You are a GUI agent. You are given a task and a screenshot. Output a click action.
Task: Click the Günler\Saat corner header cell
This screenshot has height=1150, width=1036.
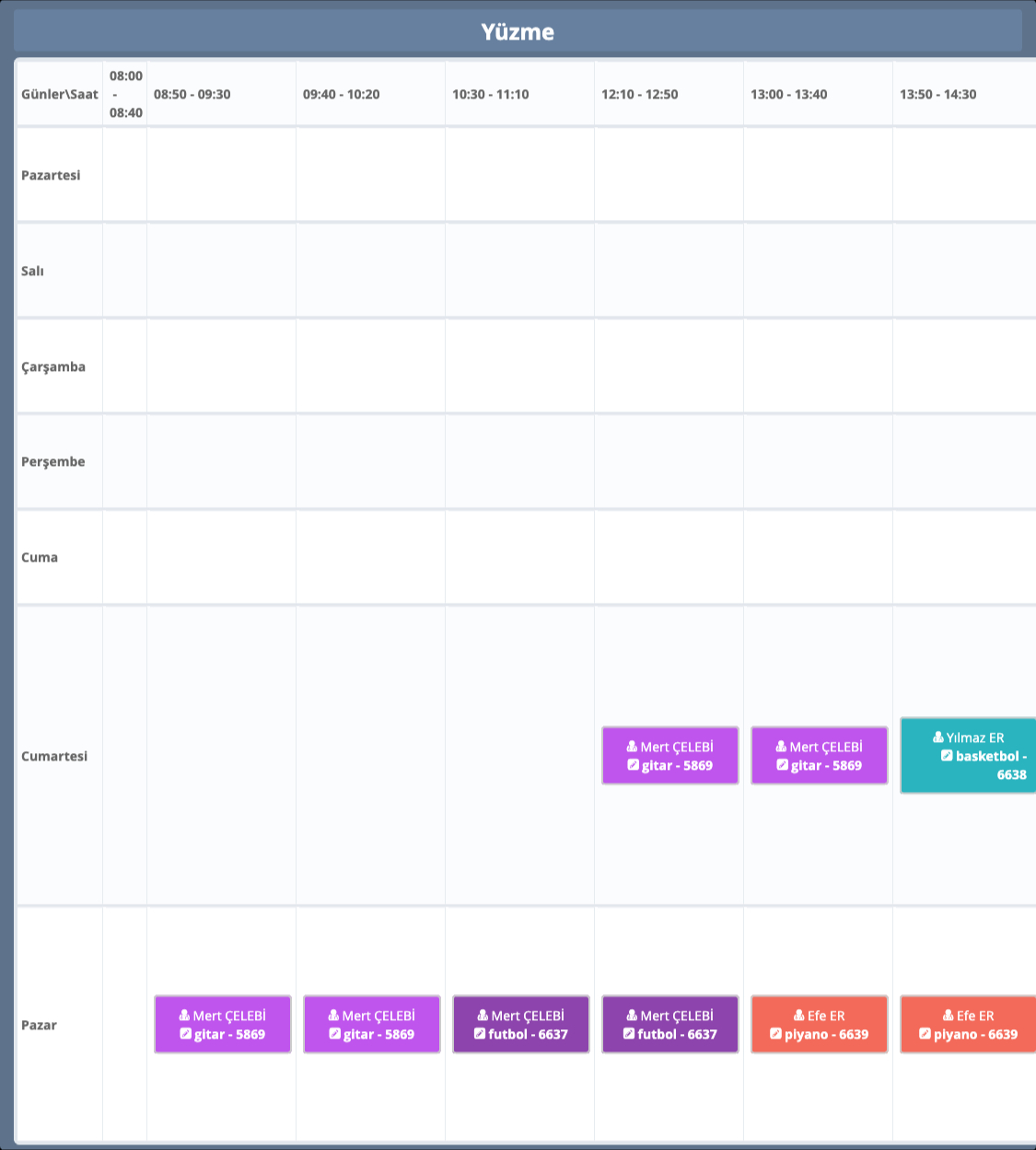tap(60, 94)
